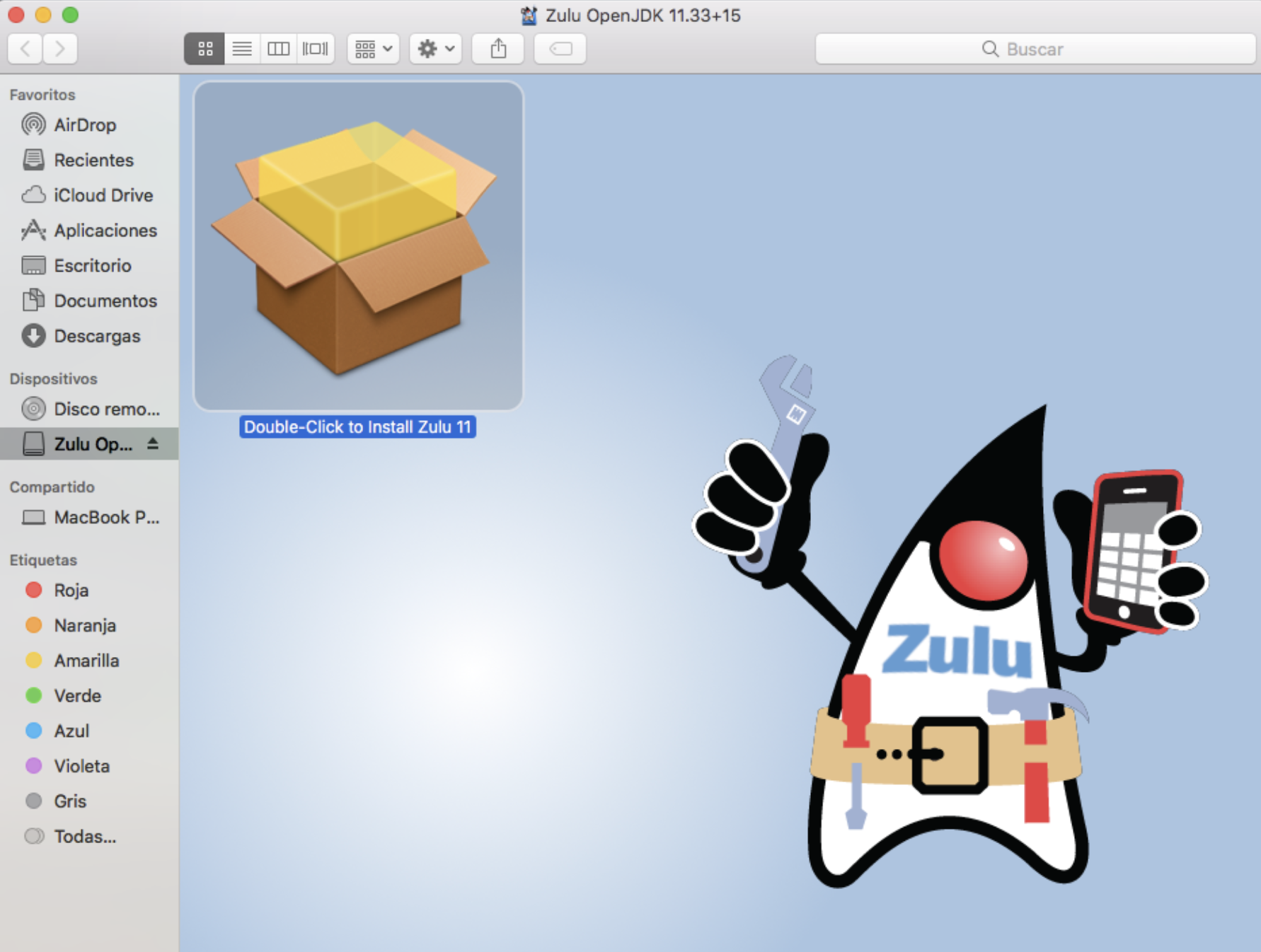Switch to Cover Flow view
The image size is (1261, 952).
pos(316,49)
